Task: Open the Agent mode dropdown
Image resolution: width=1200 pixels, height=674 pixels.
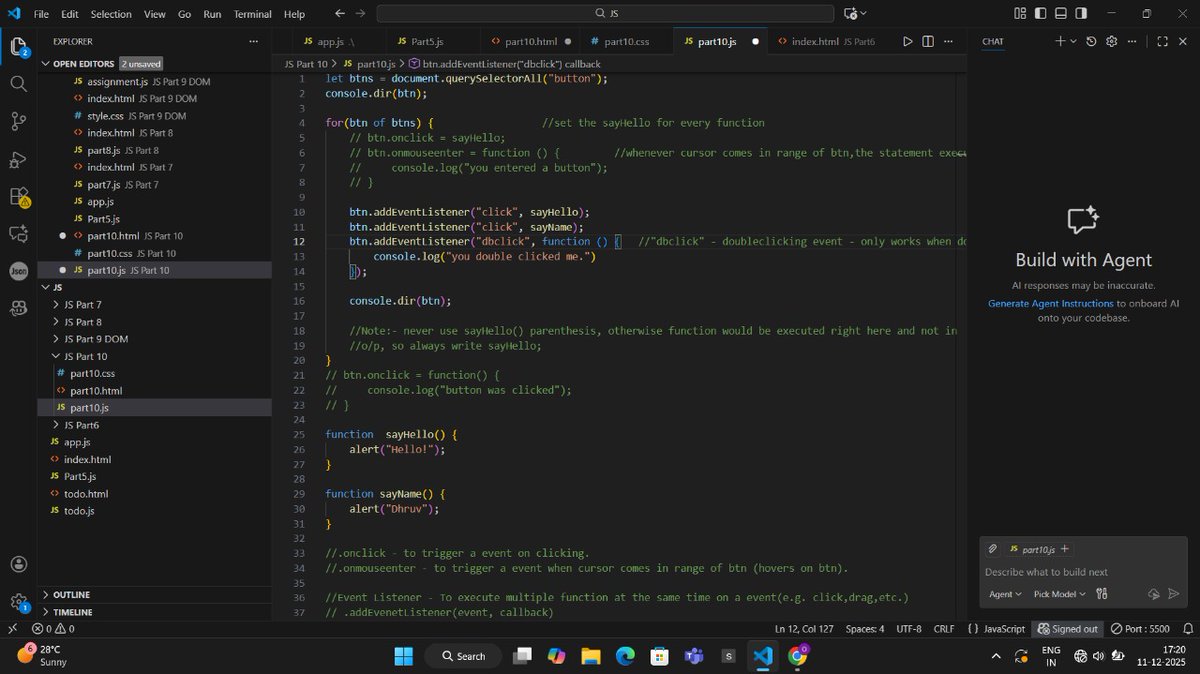Action: (x=1005, y=594)
